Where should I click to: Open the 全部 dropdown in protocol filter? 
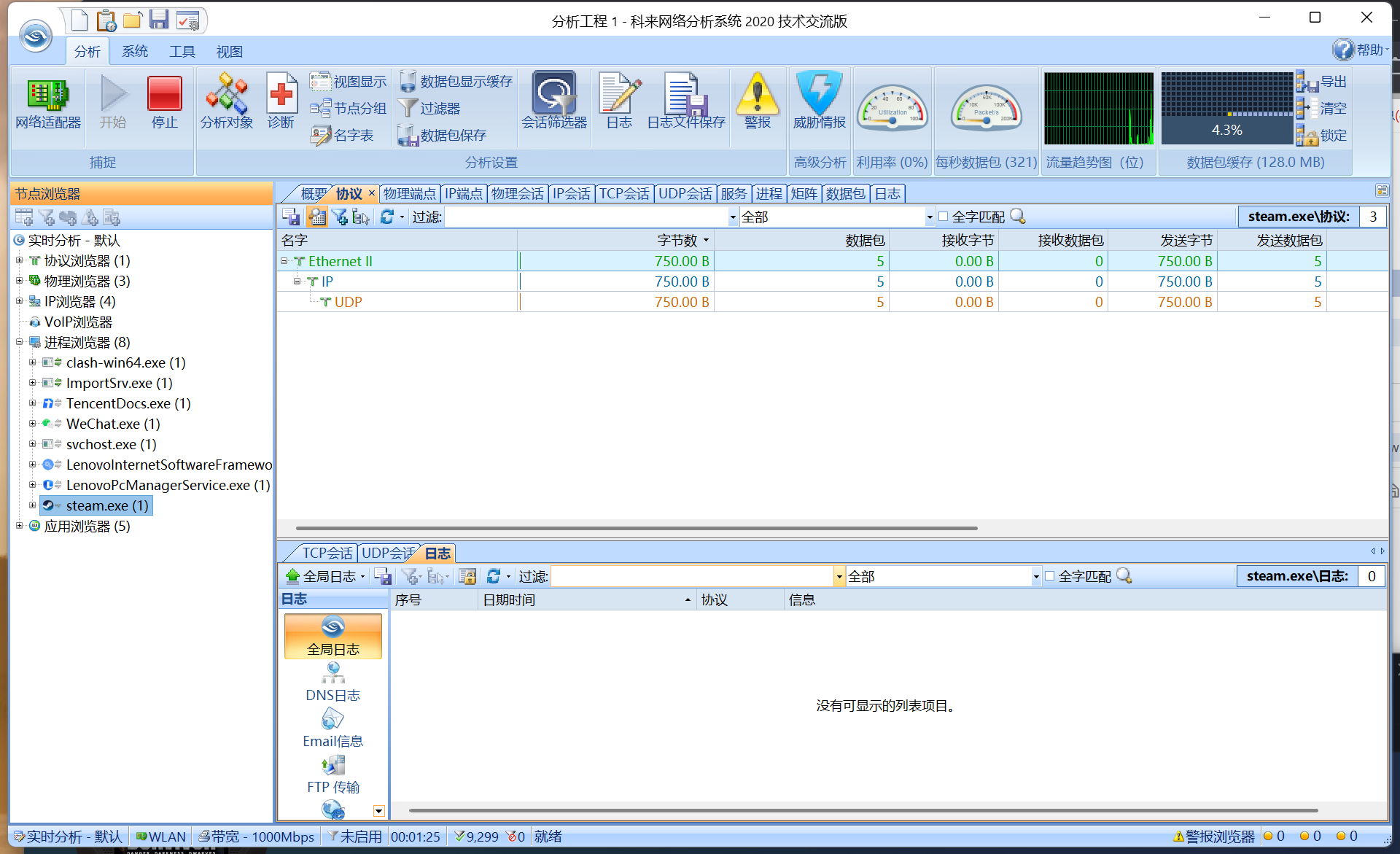pyautogui.click(x=929, y=217)
